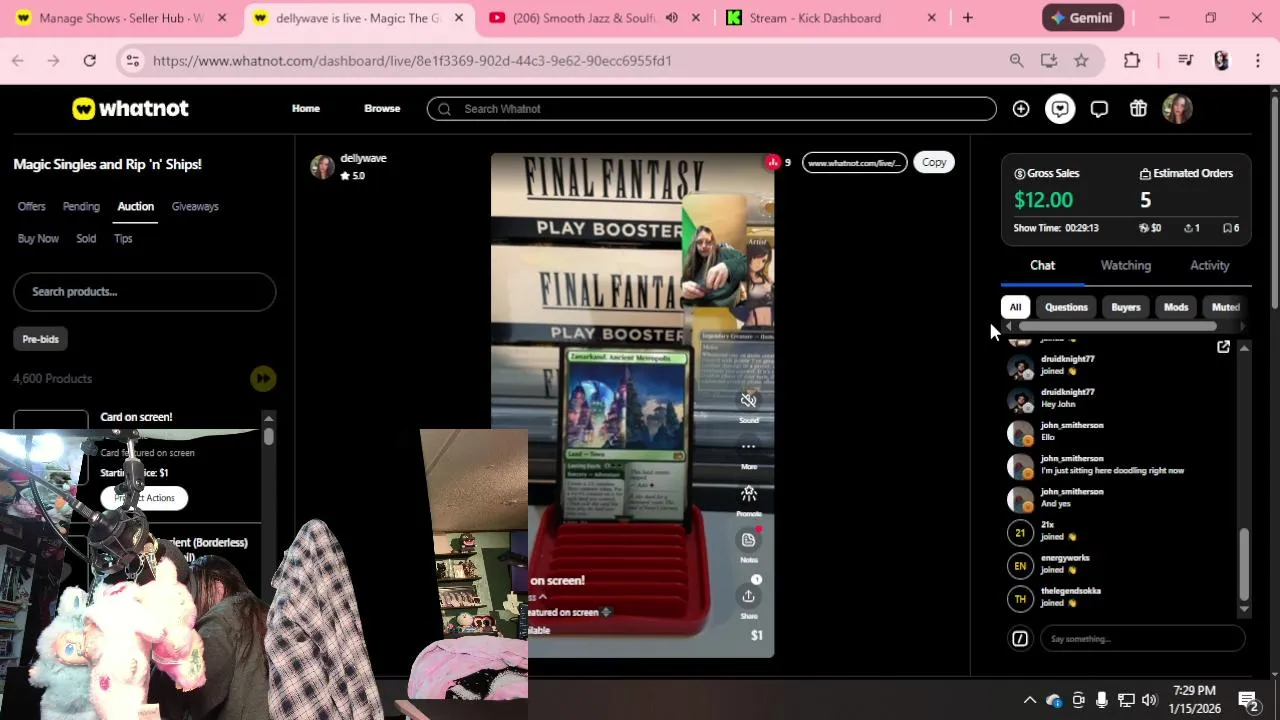Bookmark this page with the star icon
The width and height of the screenshot is (1280, 720).
pos(1081,61)
